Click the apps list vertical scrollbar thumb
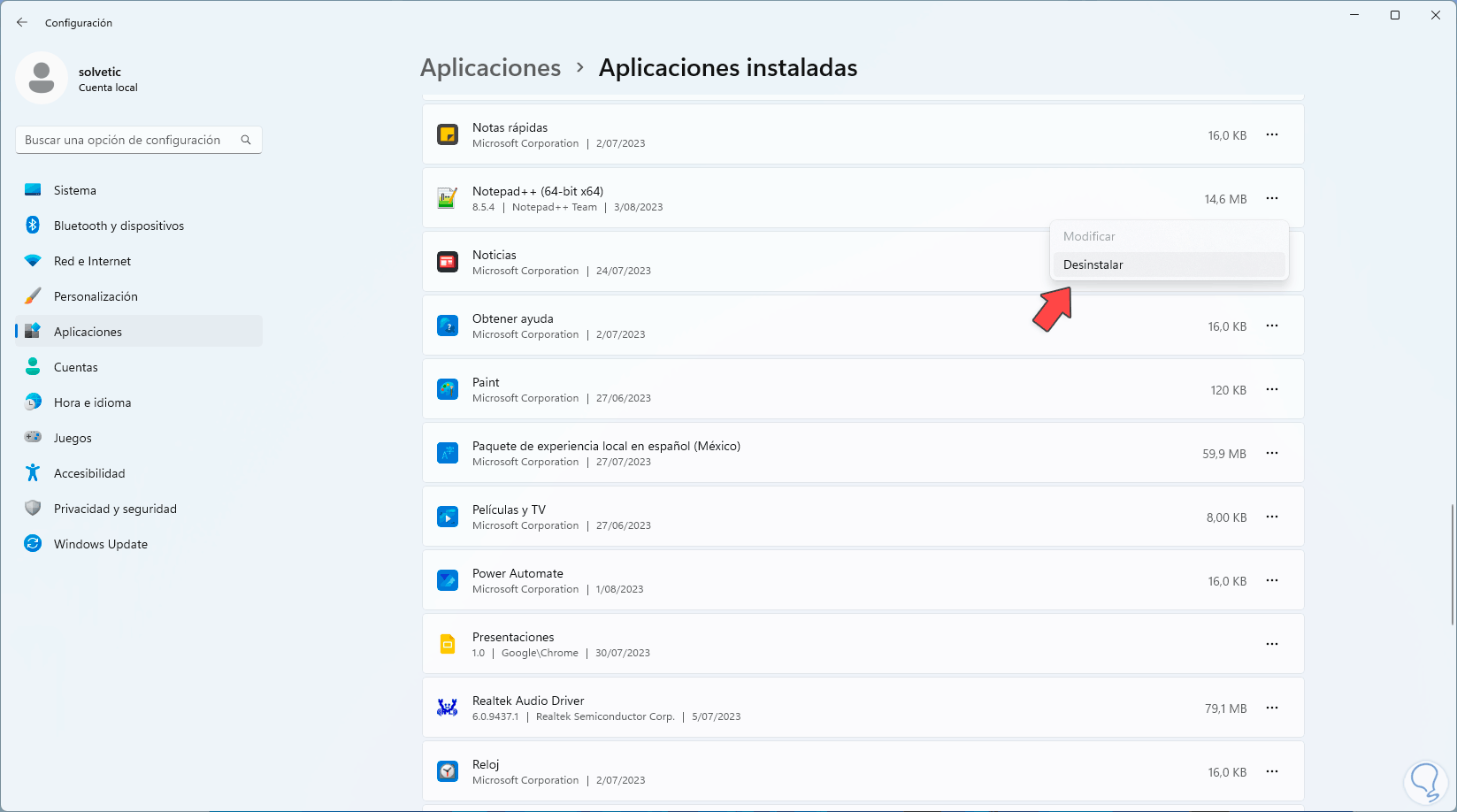Image resolution: width=1457 pixels, height=812 pixels. coord(1453,564)
